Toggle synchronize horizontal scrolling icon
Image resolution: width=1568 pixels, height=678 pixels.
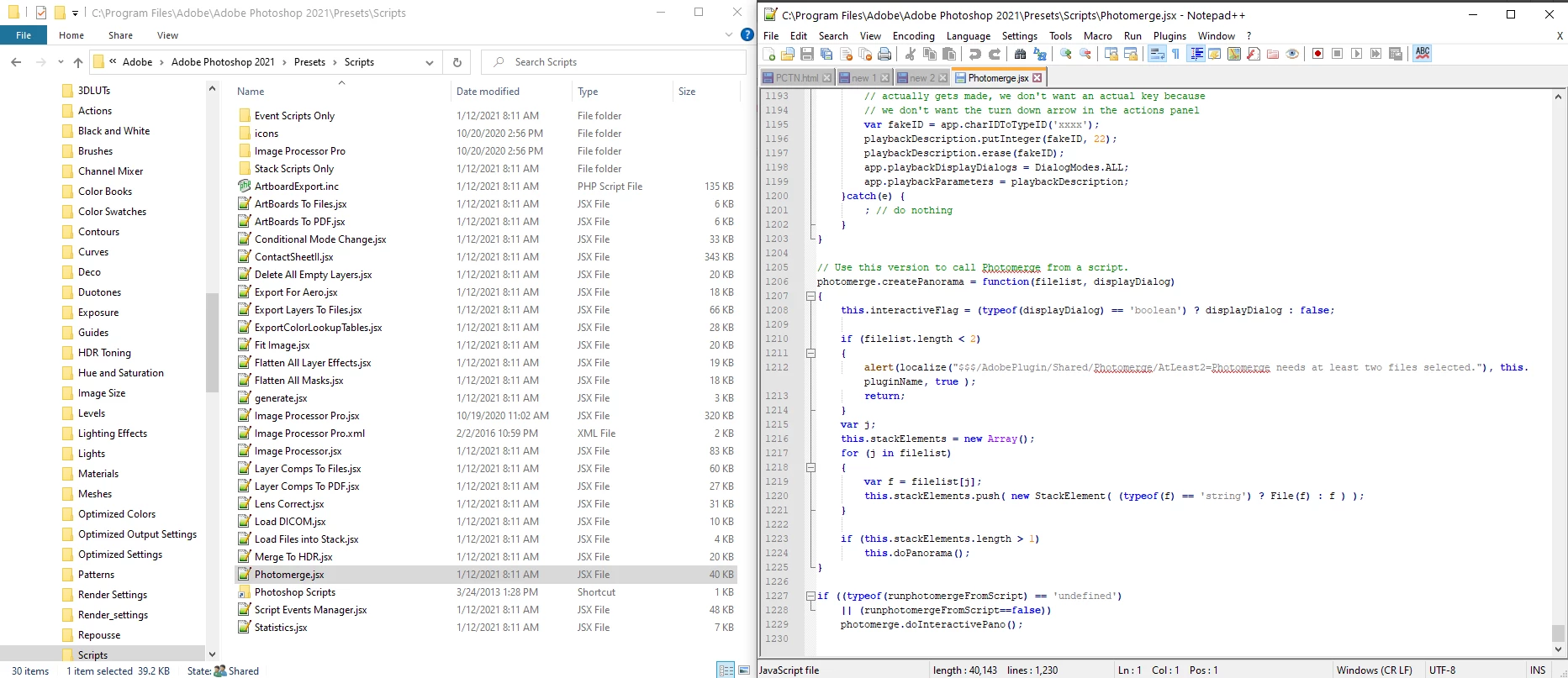coord(1131,54)
